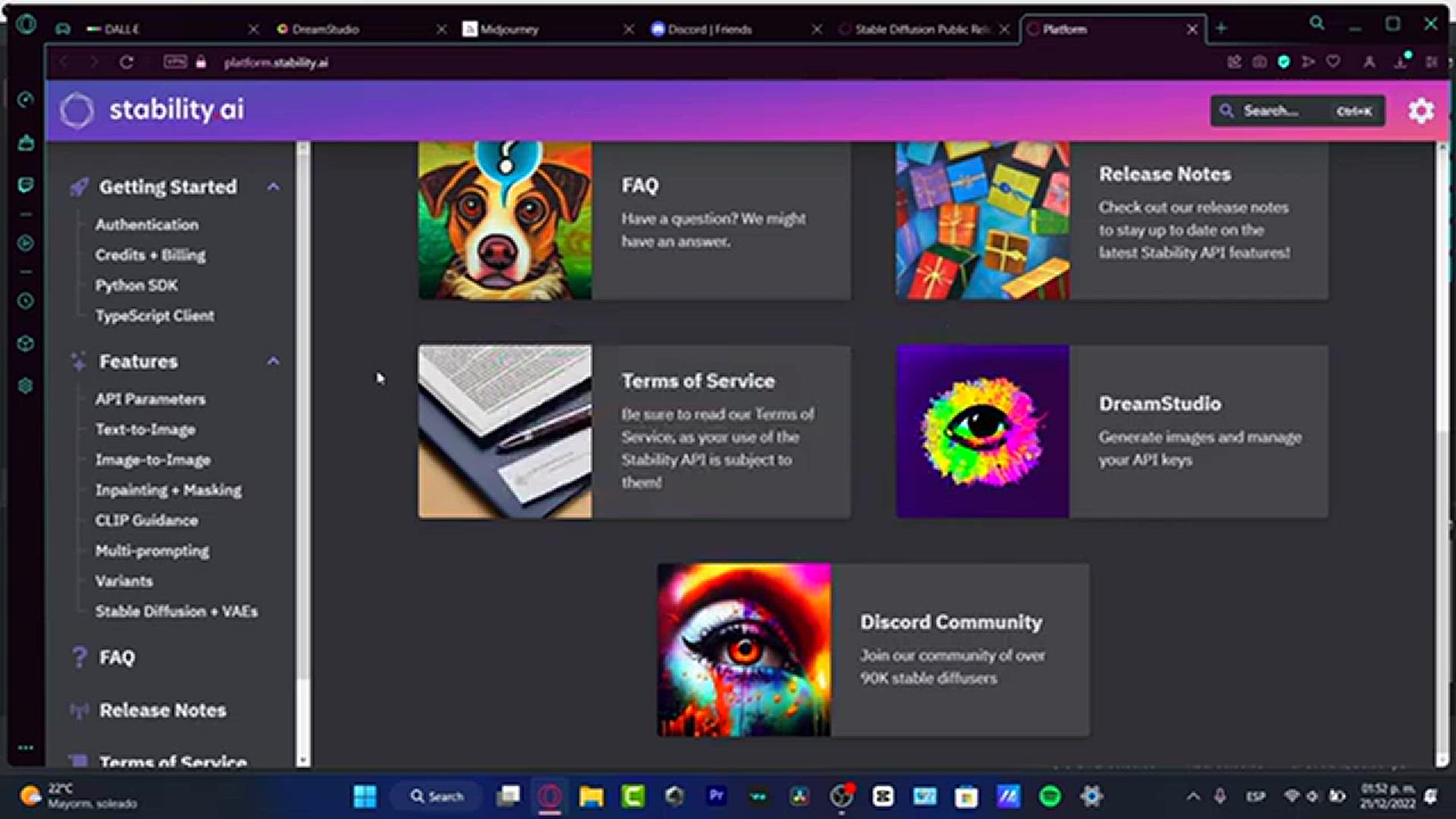The width and height of the screenshot is (1456, 819).
Task: Open the Discord Community card title
Action: pyautogui.click(x=951, y=622)
